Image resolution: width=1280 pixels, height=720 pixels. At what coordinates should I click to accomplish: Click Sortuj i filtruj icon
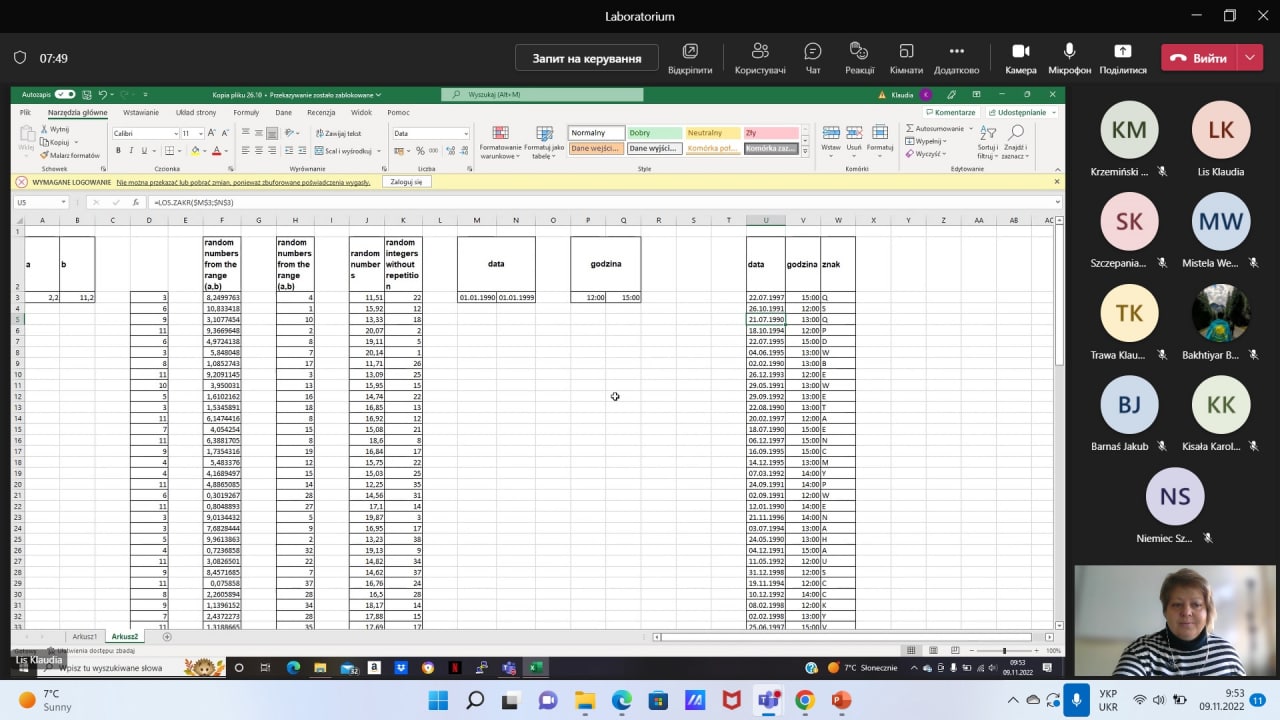point(987,142)
